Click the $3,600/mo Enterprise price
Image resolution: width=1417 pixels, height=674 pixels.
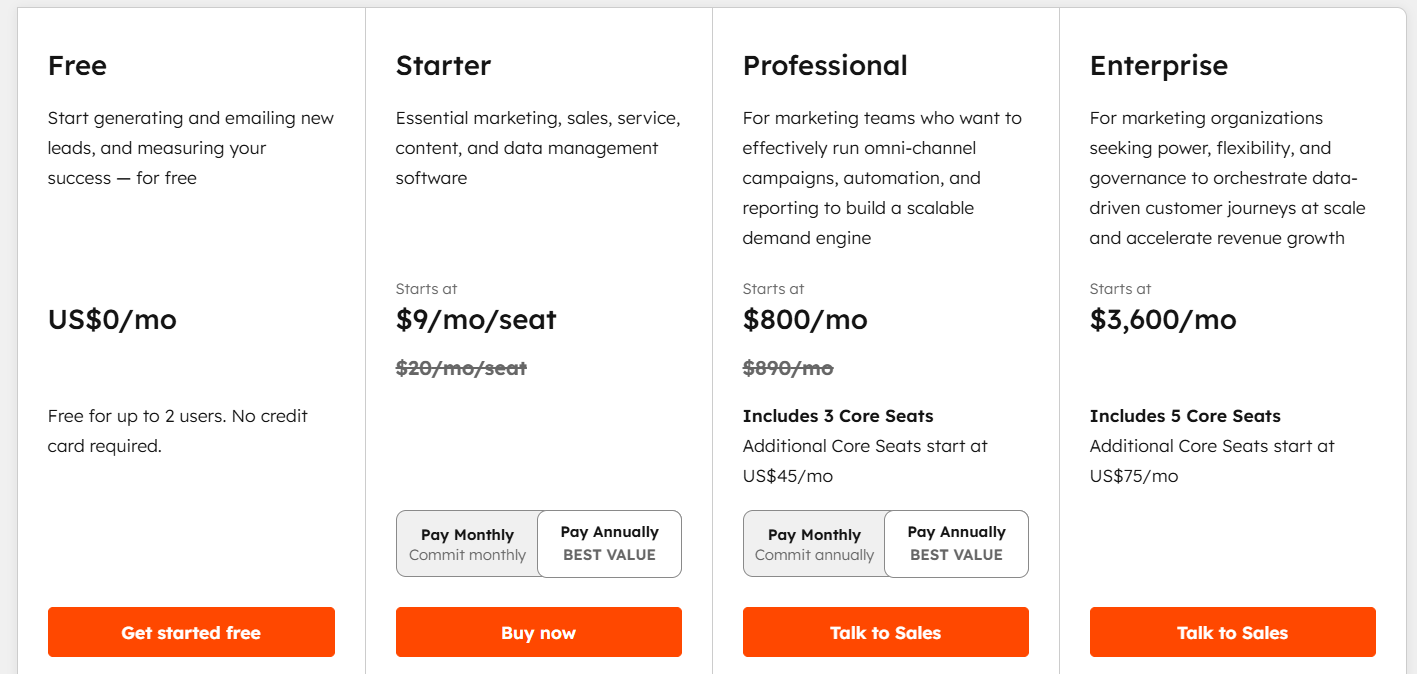pyautogui.click(x=1163, y=319)
